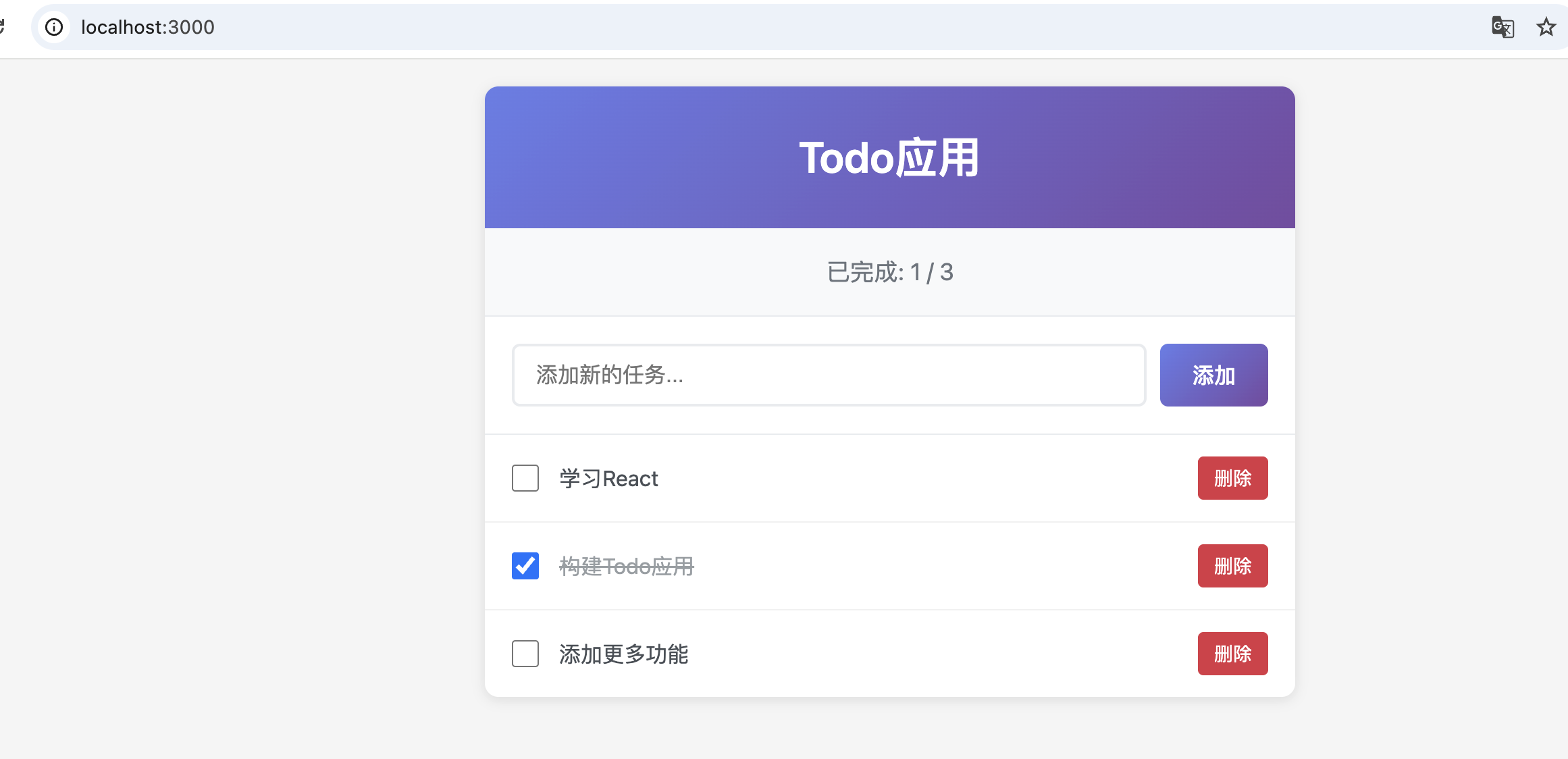
Task: Focus the 添加新的任务 input field
Action: click(x=829, y=375)
